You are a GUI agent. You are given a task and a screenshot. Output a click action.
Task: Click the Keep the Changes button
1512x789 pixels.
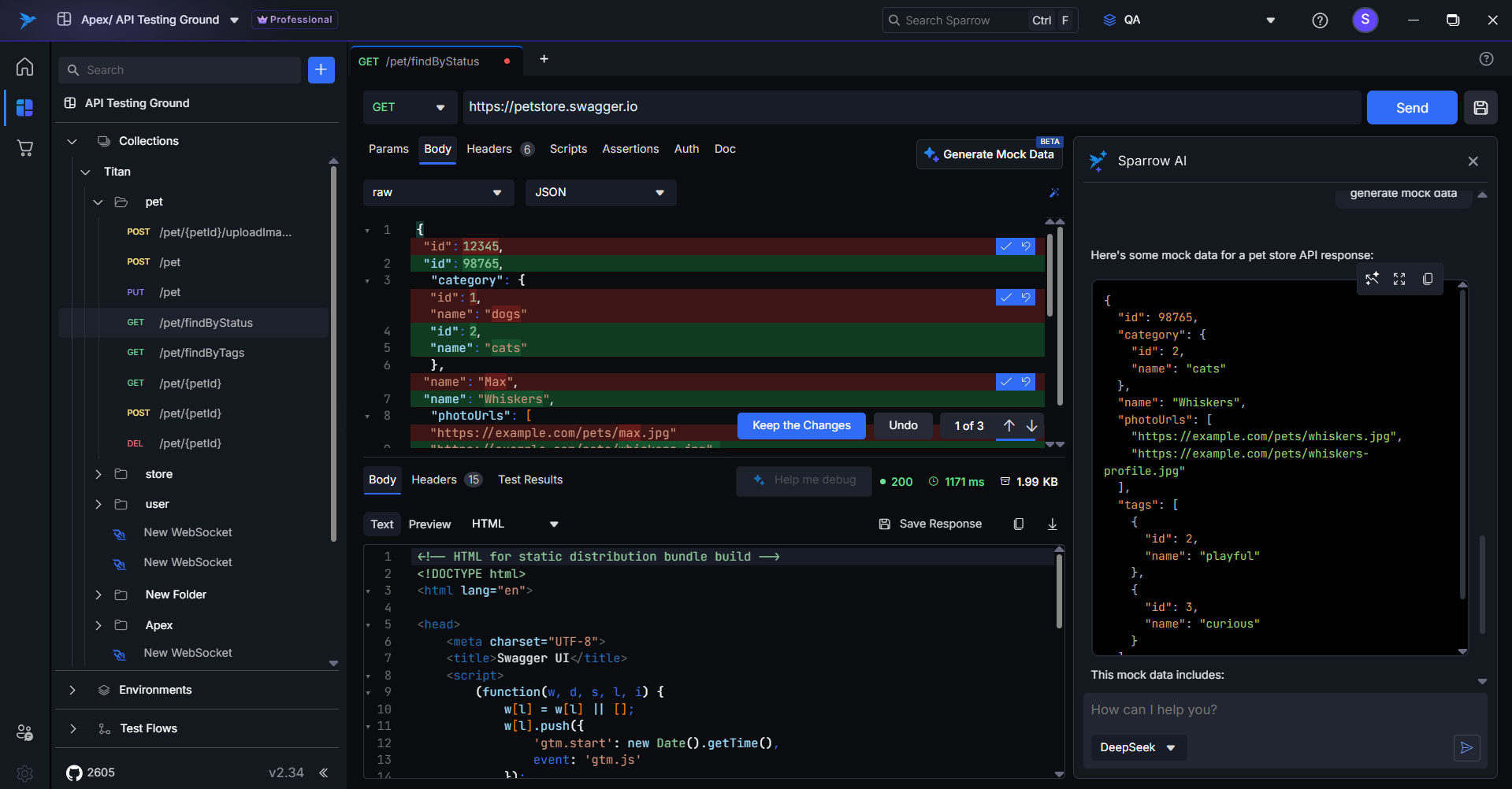[801, 426]
